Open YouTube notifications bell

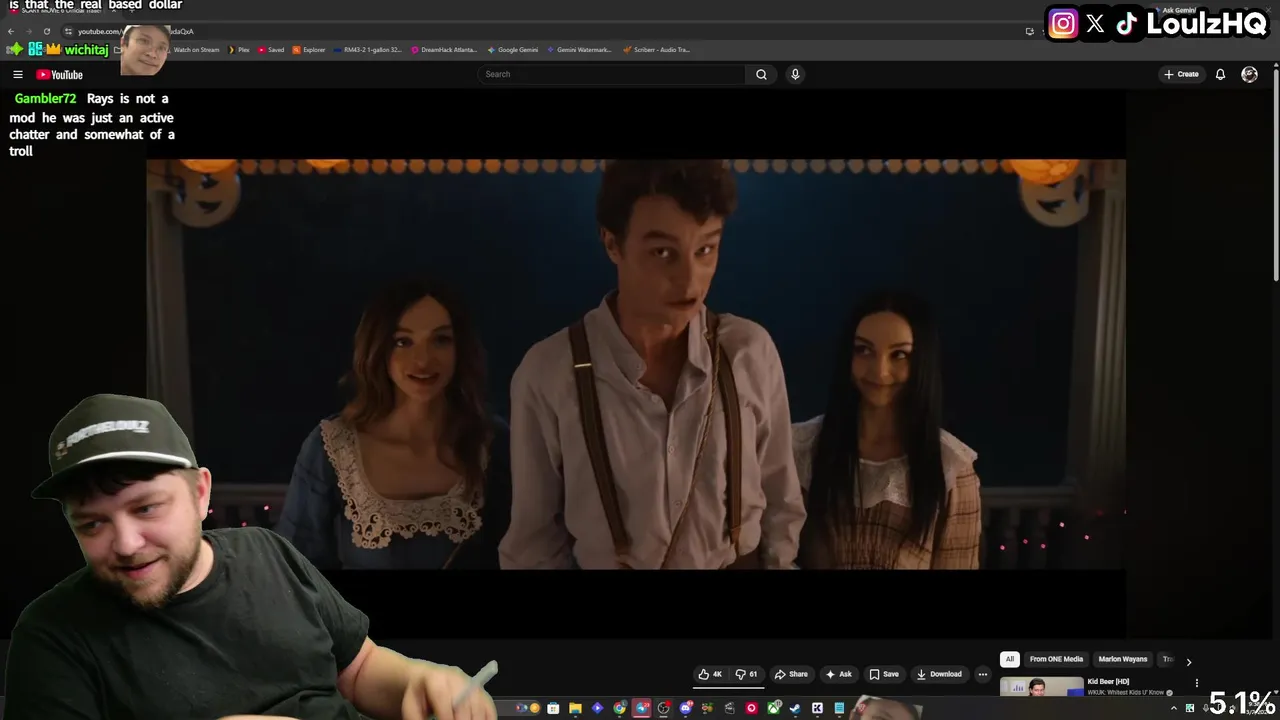pos(1220,74)
